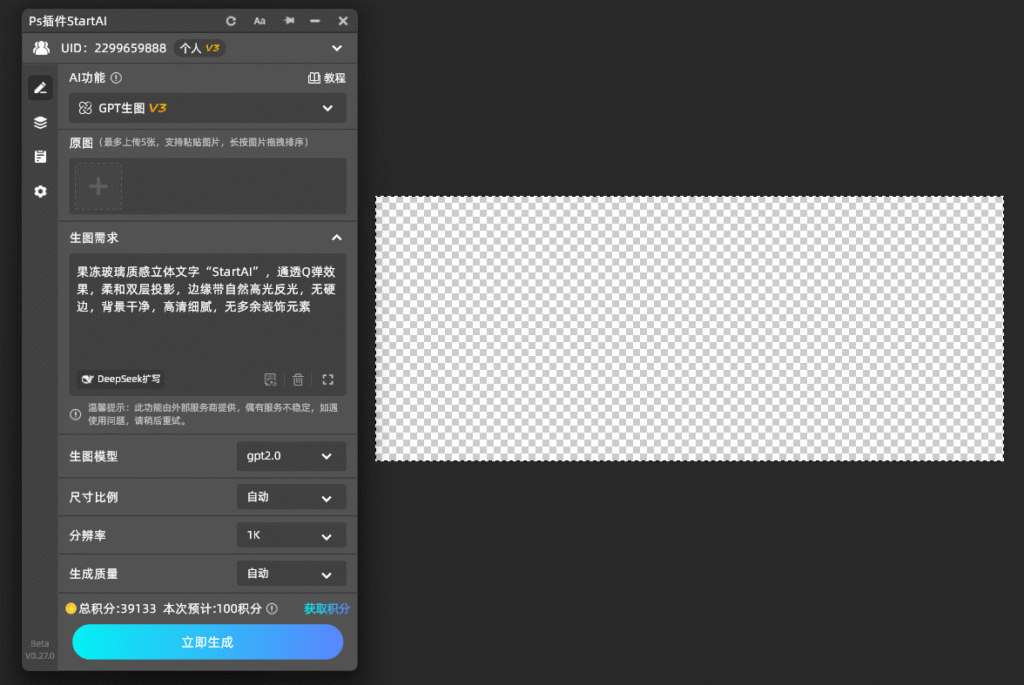Expand the account dropdown chevron
Screen dimensions: 1024x685
click(x=337, y=48)
